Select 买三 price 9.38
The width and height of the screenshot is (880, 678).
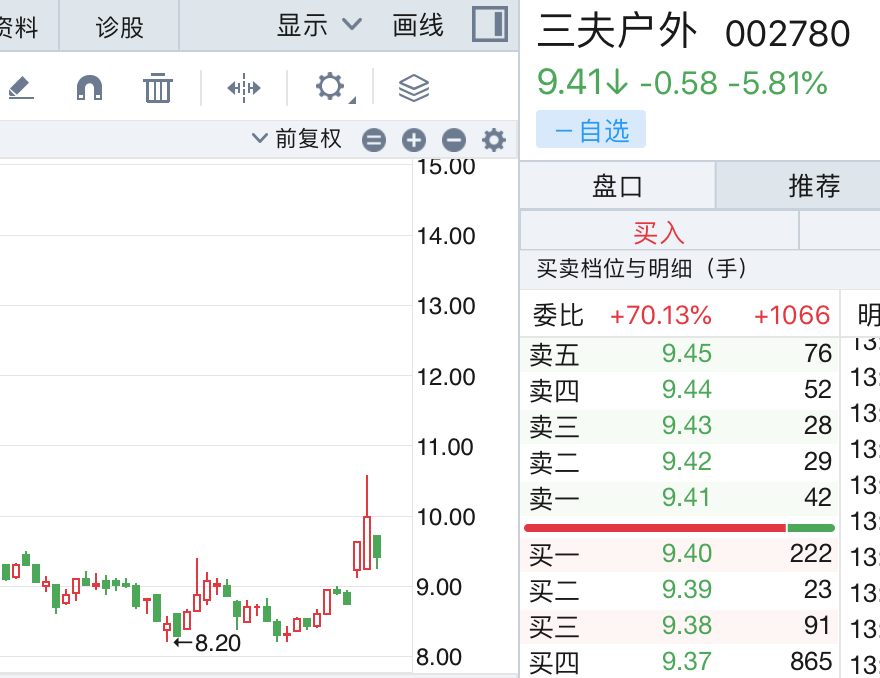pyautogui.click(x=686, y=626)
